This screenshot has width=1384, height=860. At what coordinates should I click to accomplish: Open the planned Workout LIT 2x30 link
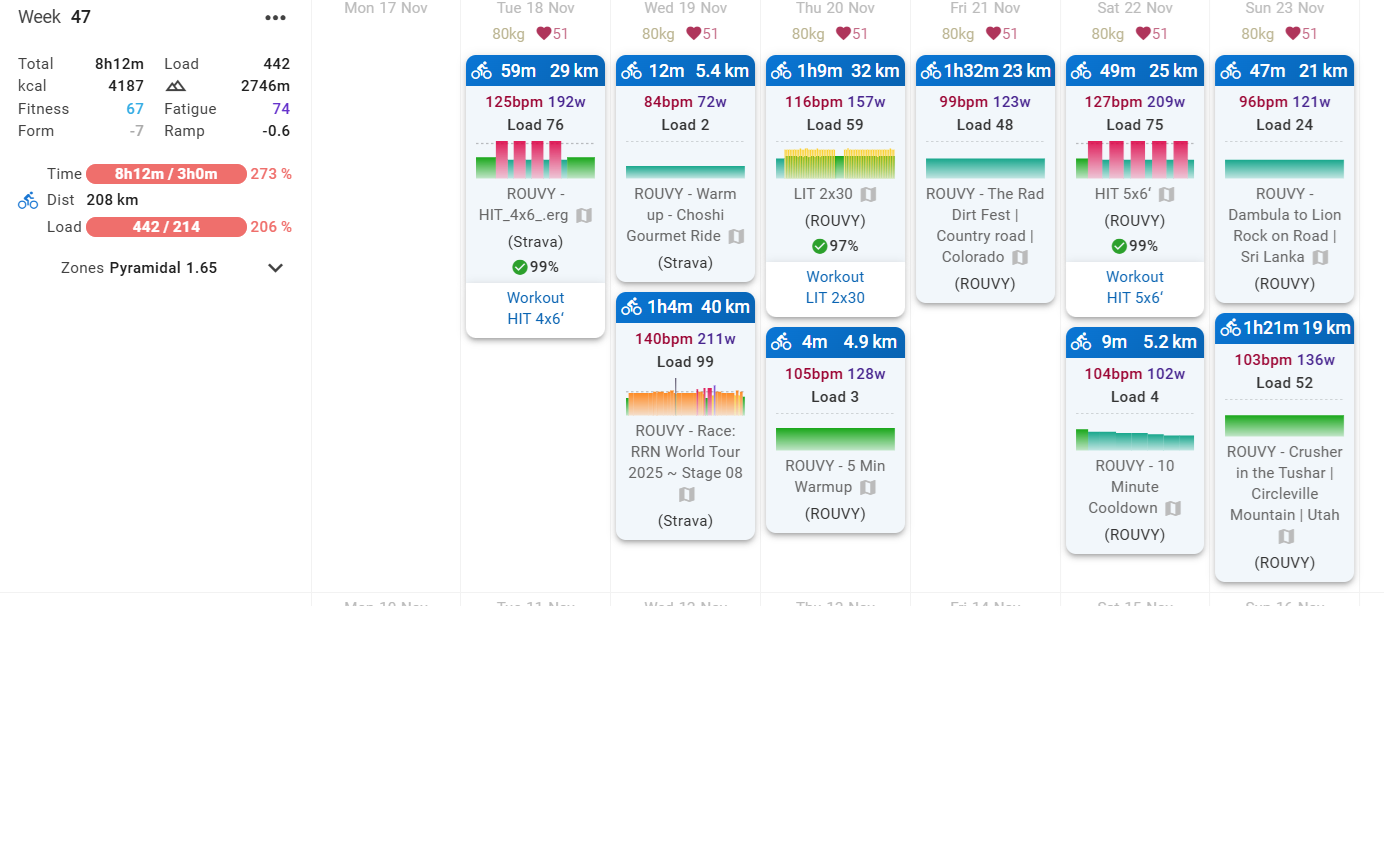pyautogui.click(x=835, y=287)
